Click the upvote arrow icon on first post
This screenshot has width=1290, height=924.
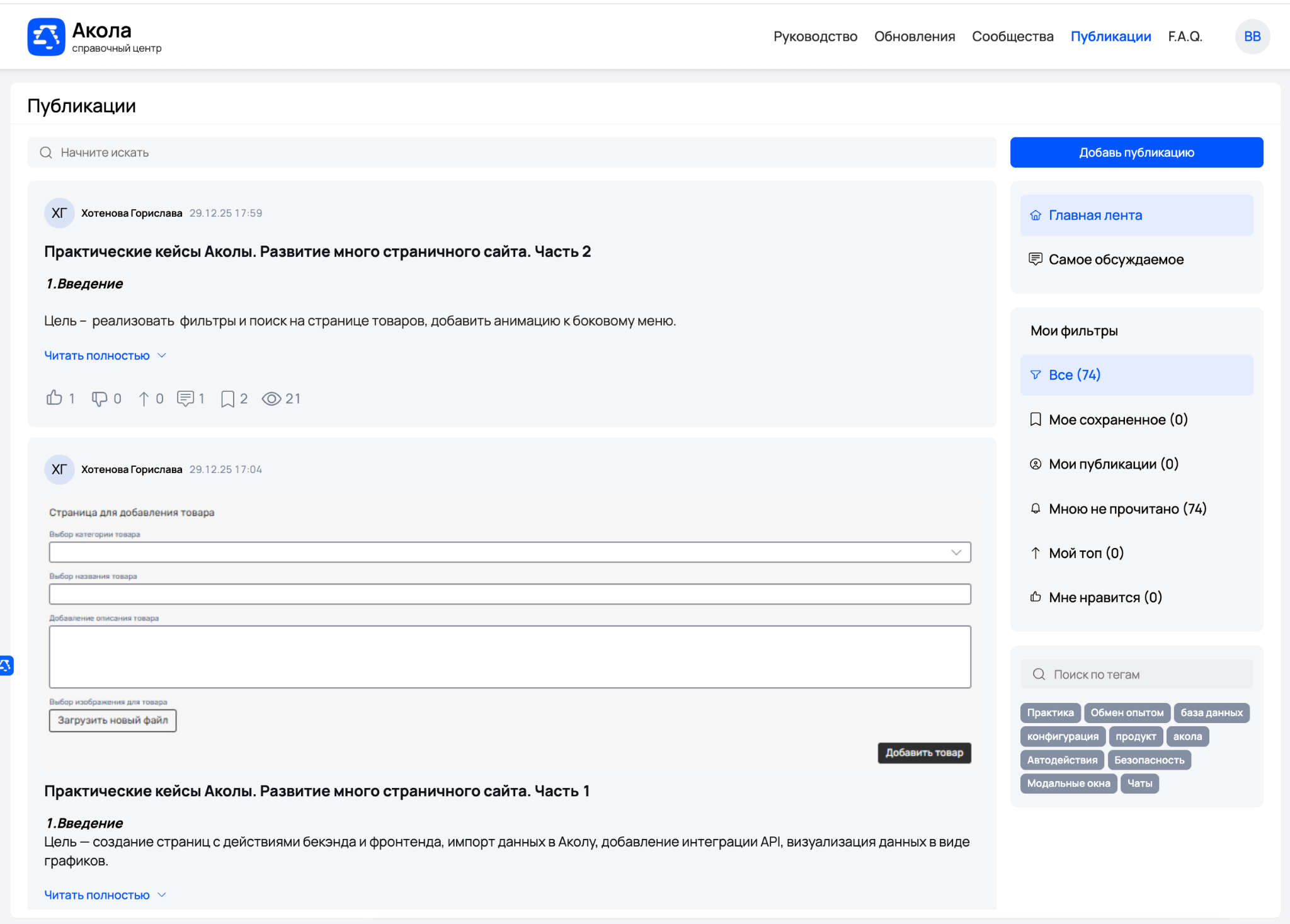click(x=144, y=399)
